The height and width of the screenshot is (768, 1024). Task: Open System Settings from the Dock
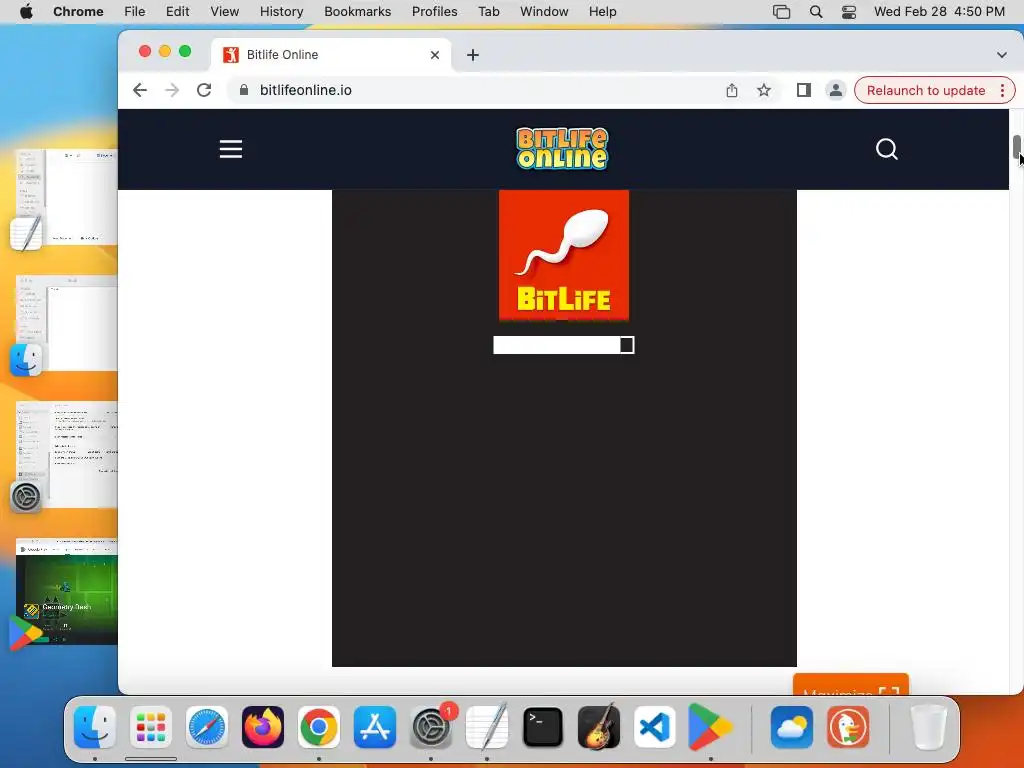click(431, 727)
